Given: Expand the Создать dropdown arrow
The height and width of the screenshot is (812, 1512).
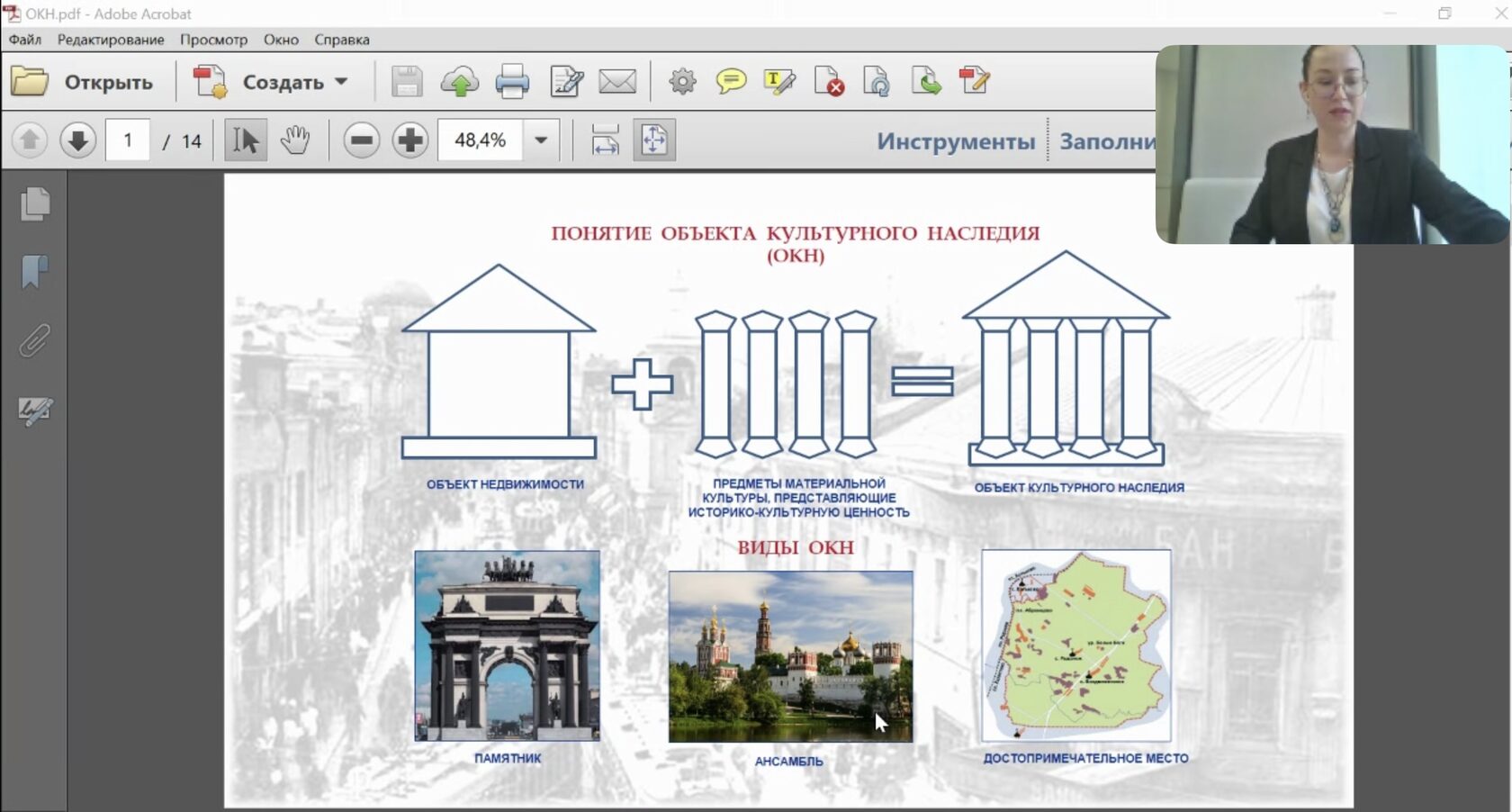Looking at the screenshot, I should pos(341,82).
